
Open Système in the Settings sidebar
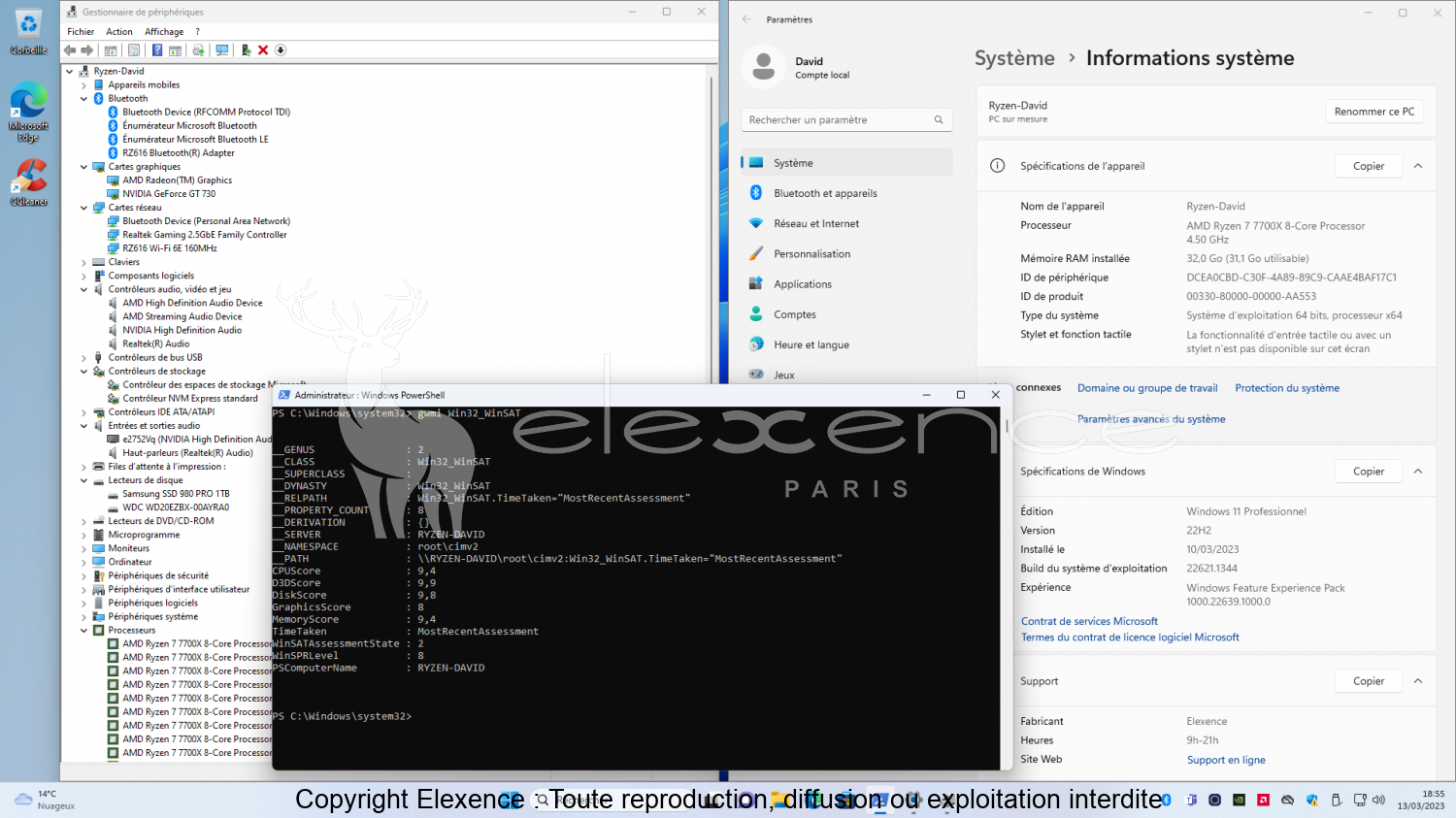click(846, 163)
